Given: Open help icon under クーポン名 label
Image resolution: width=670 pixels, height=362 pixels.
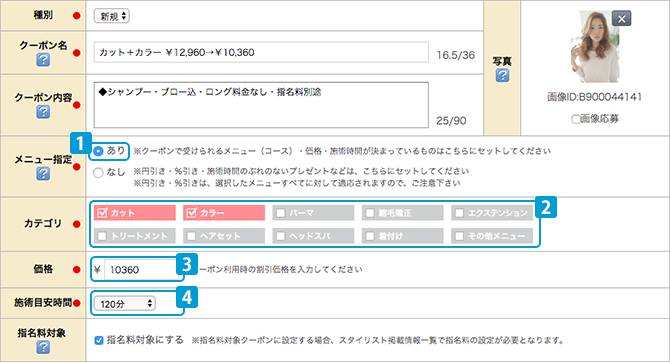Looking at the screenshot, I should click(x=43, y=60).
